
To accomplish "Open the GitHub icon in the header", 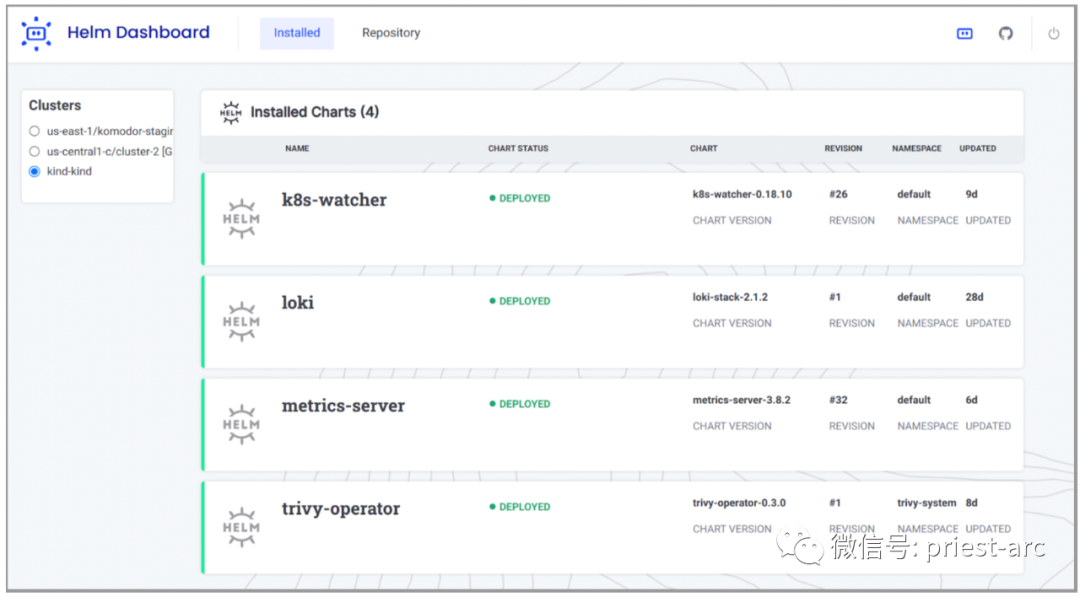I will click(x=1006, y=33).
